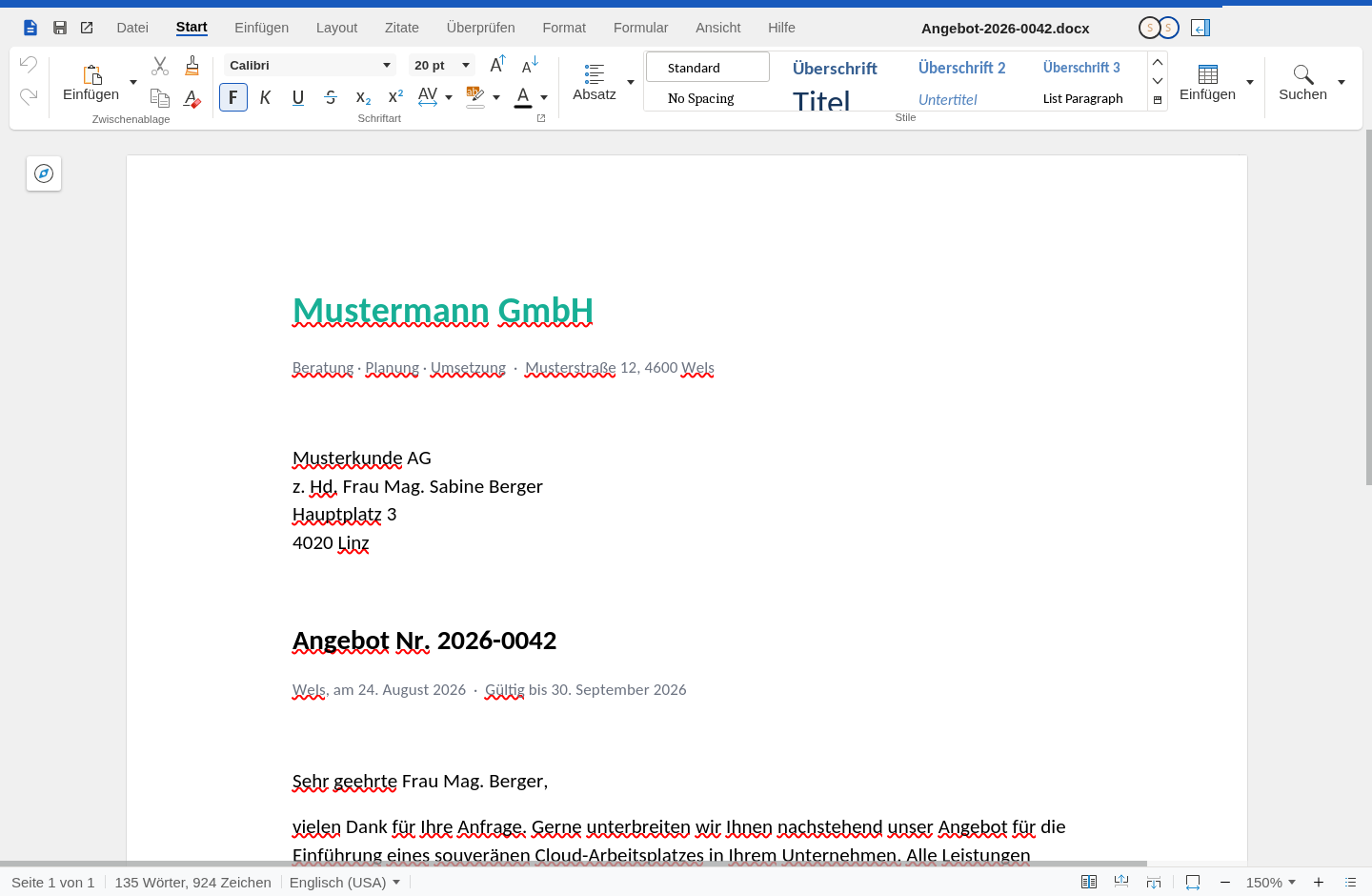Open the Englisch (USA) language dropdown
Viewport: 1372px width, 896px height.
coord(345,883)
